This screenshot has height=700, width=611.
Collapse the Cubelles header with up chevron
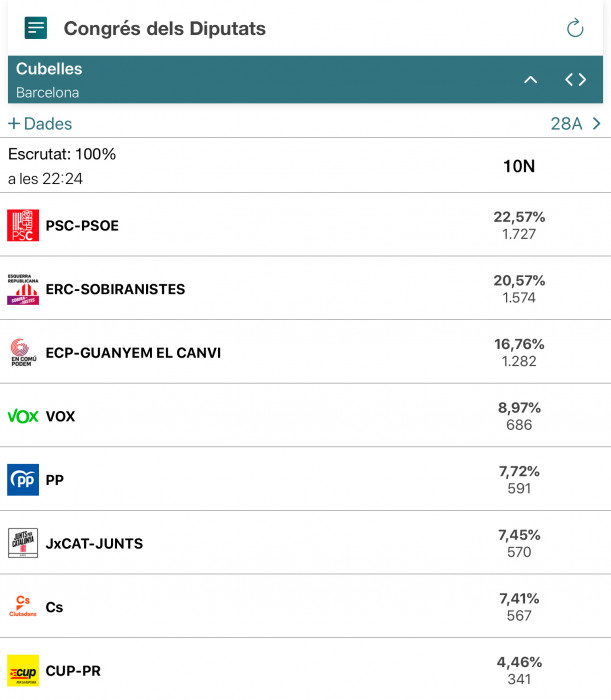click(x=531, y=80)
